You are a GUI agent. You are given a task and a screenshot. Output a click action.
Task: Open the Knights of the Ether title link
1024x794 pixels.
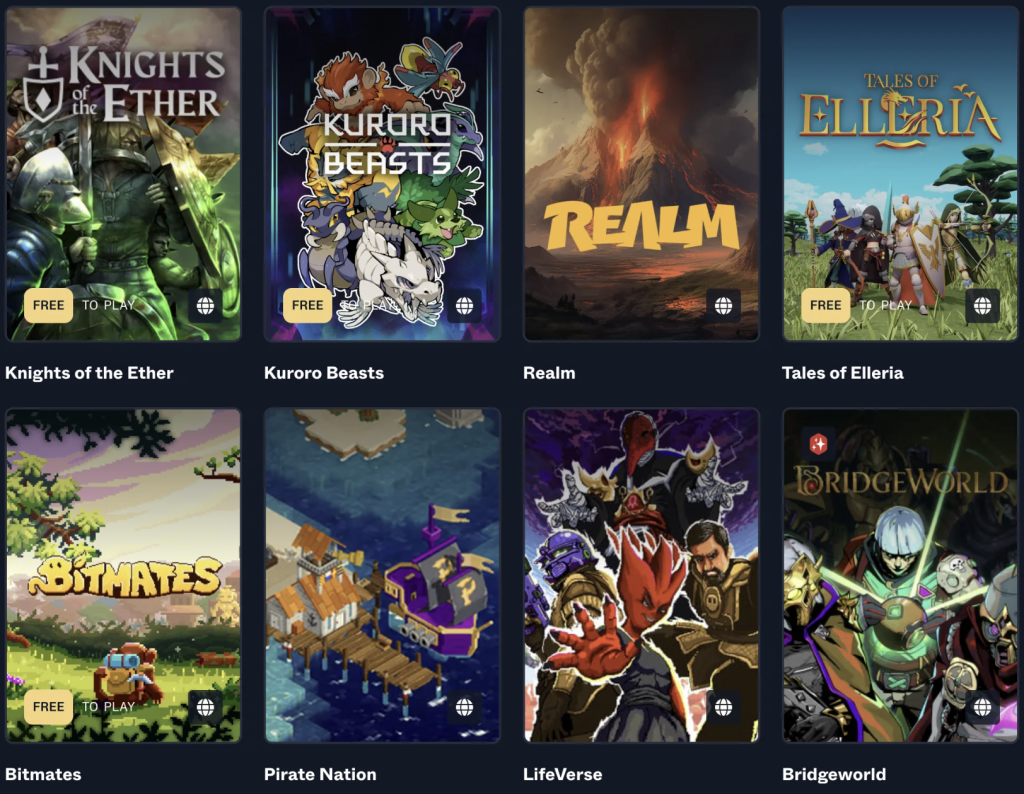coord(89,373)
